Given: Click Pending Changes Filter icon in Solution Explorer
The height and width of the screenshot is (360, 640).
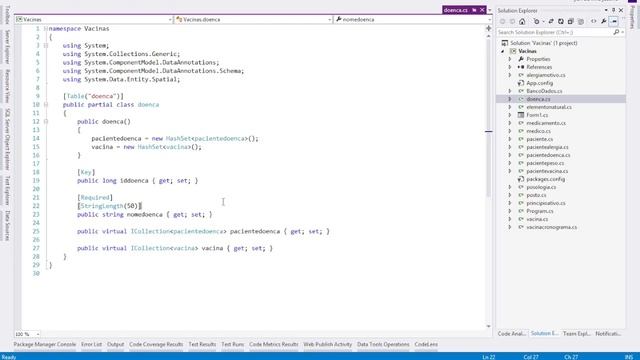Looking at the screenshot, I should point(536,22).
